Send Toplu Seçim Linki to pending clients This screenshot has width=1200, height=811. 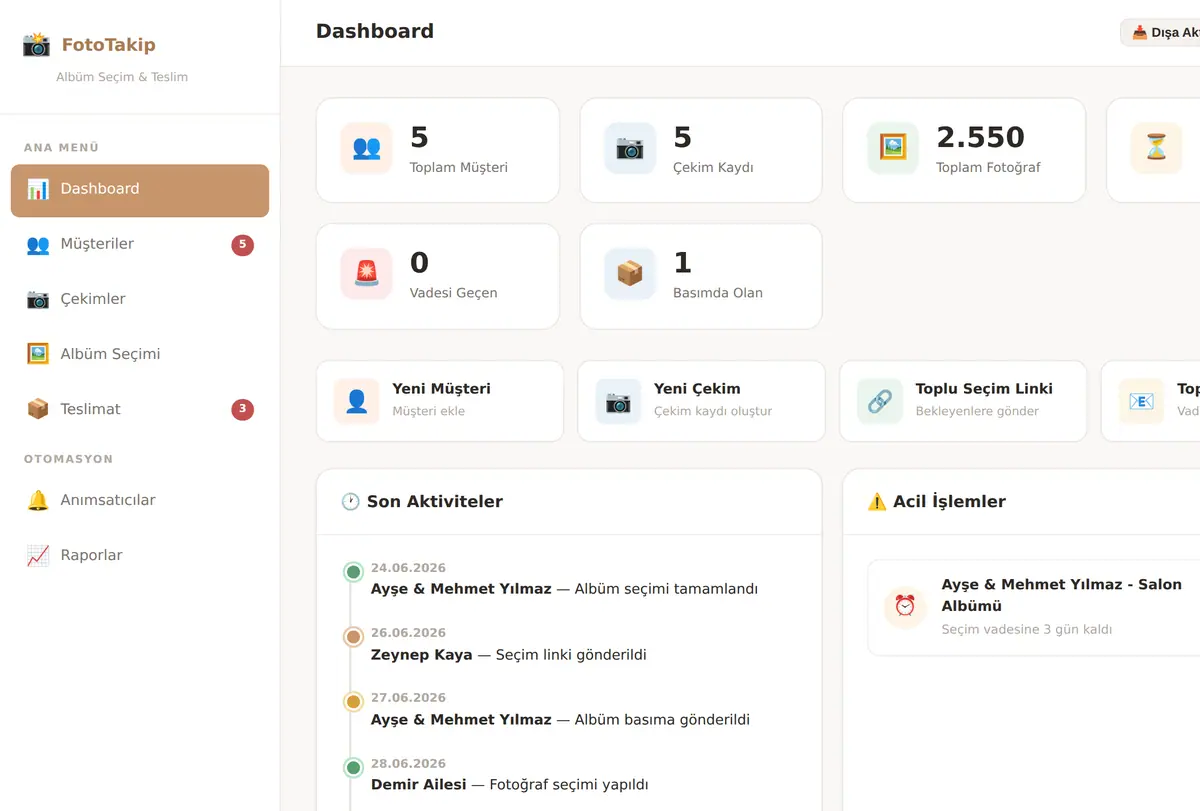click(963, 401)
